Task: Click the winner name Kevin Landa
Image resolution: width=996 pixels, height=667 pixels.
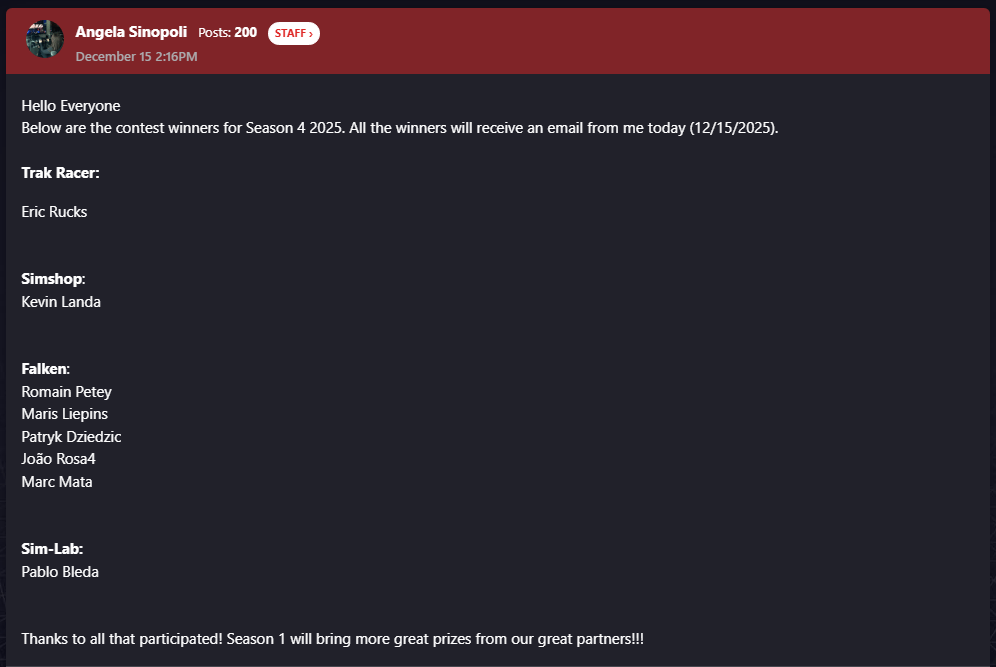Action: (x=61, y=301)
